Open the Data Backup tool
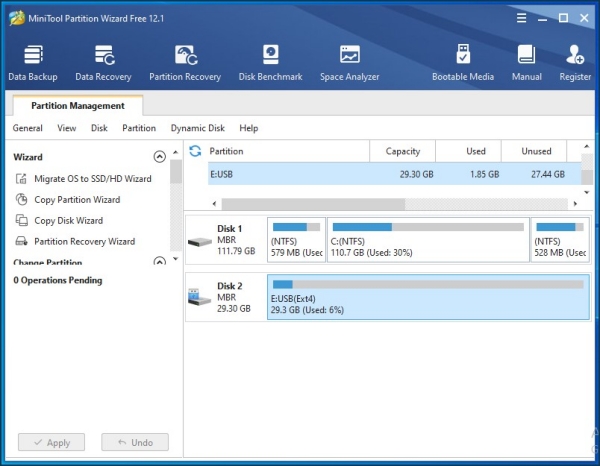Image resolution: width=600 pixels, height=466 pixels. coord(33,63)
